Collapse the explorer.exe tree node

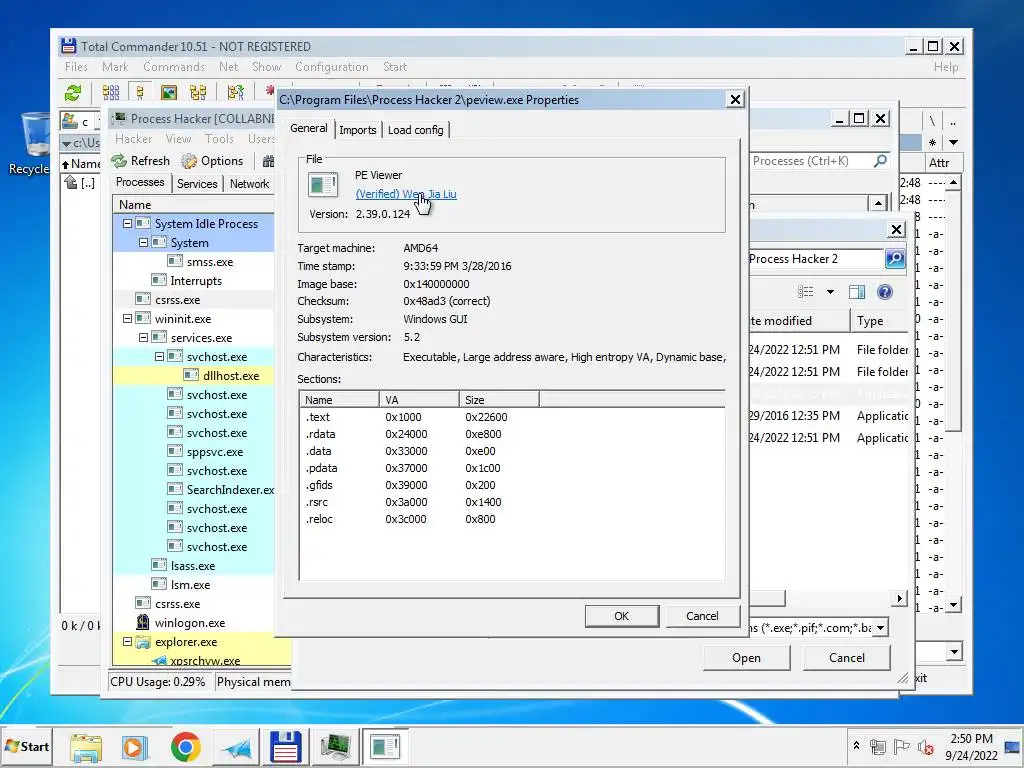pyautogui.click(x=127, y=642)
